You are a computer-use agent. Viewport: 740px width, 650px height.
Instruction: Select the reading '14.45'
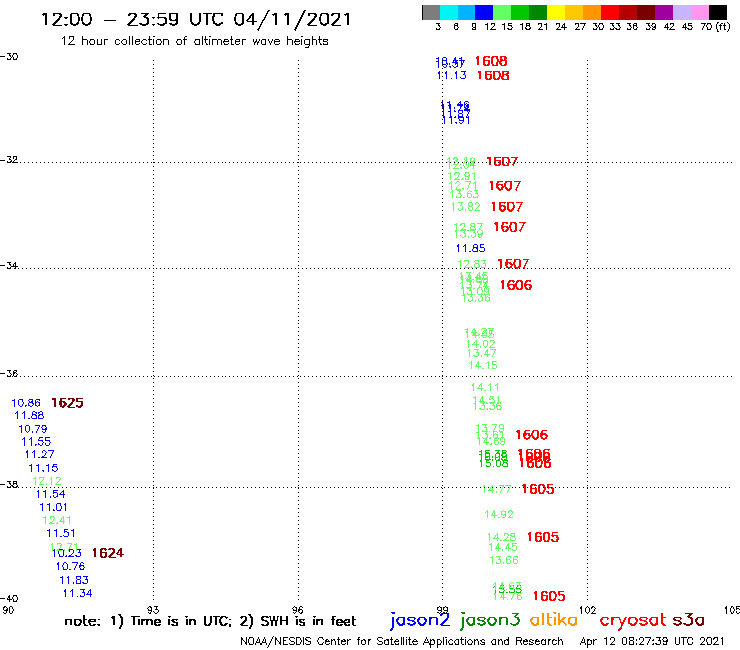coord(503,548)
